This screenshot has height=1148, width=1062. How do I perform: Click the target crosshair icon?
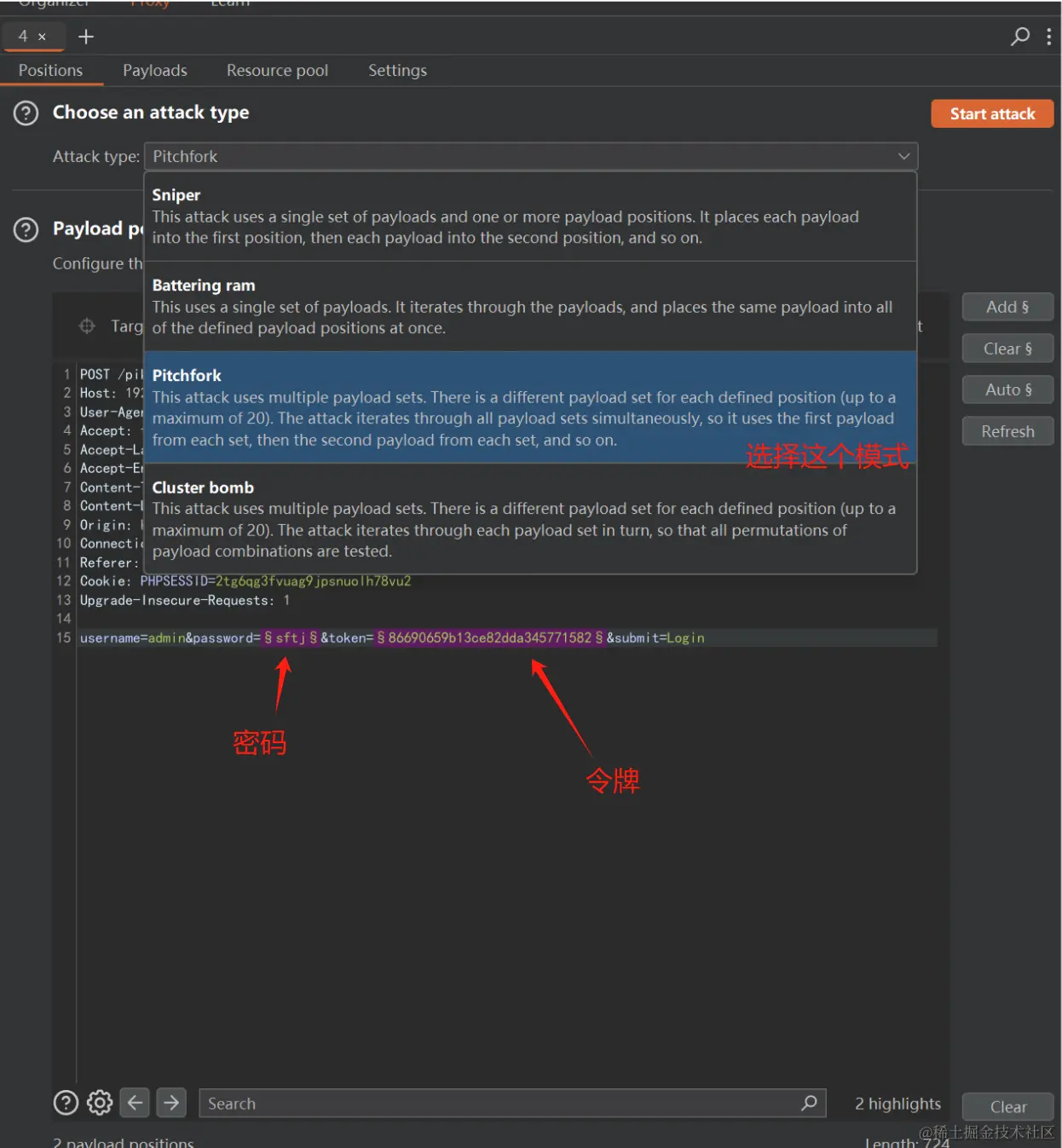[x=87, y=326]
